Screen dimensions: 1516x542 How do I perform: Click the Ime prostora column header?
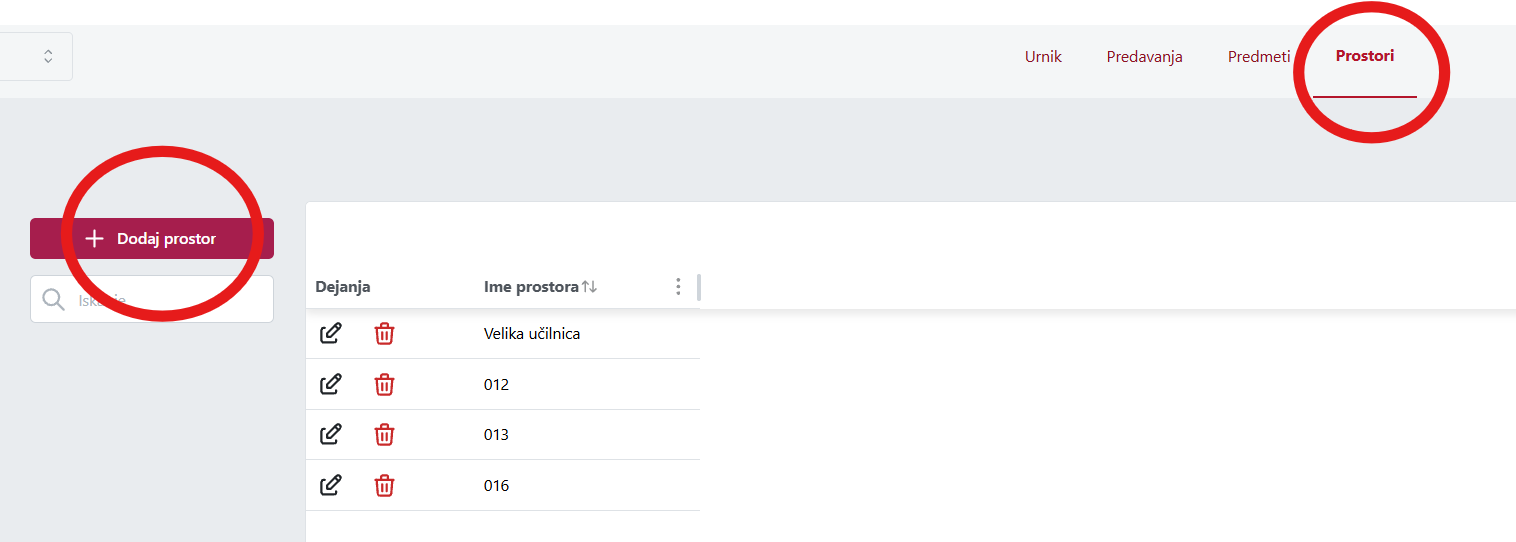tap(531, 287)
